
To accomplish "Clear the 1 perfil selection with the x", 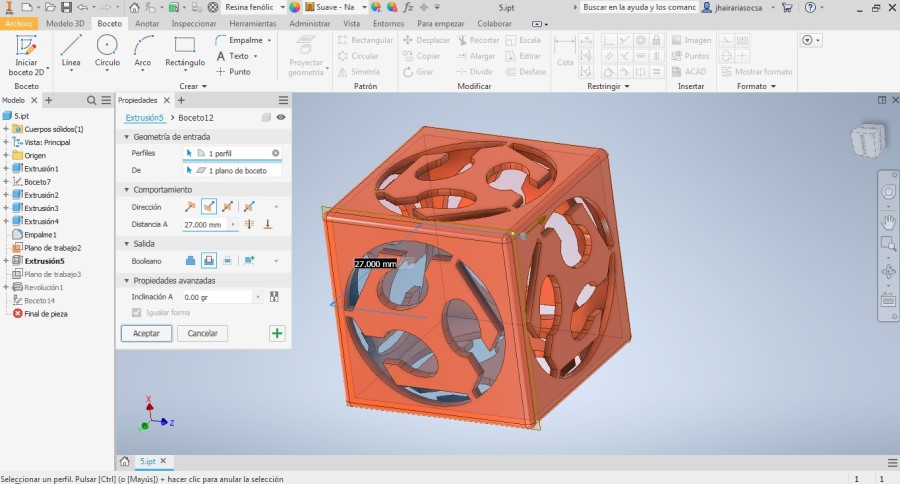I will point(276,153).
